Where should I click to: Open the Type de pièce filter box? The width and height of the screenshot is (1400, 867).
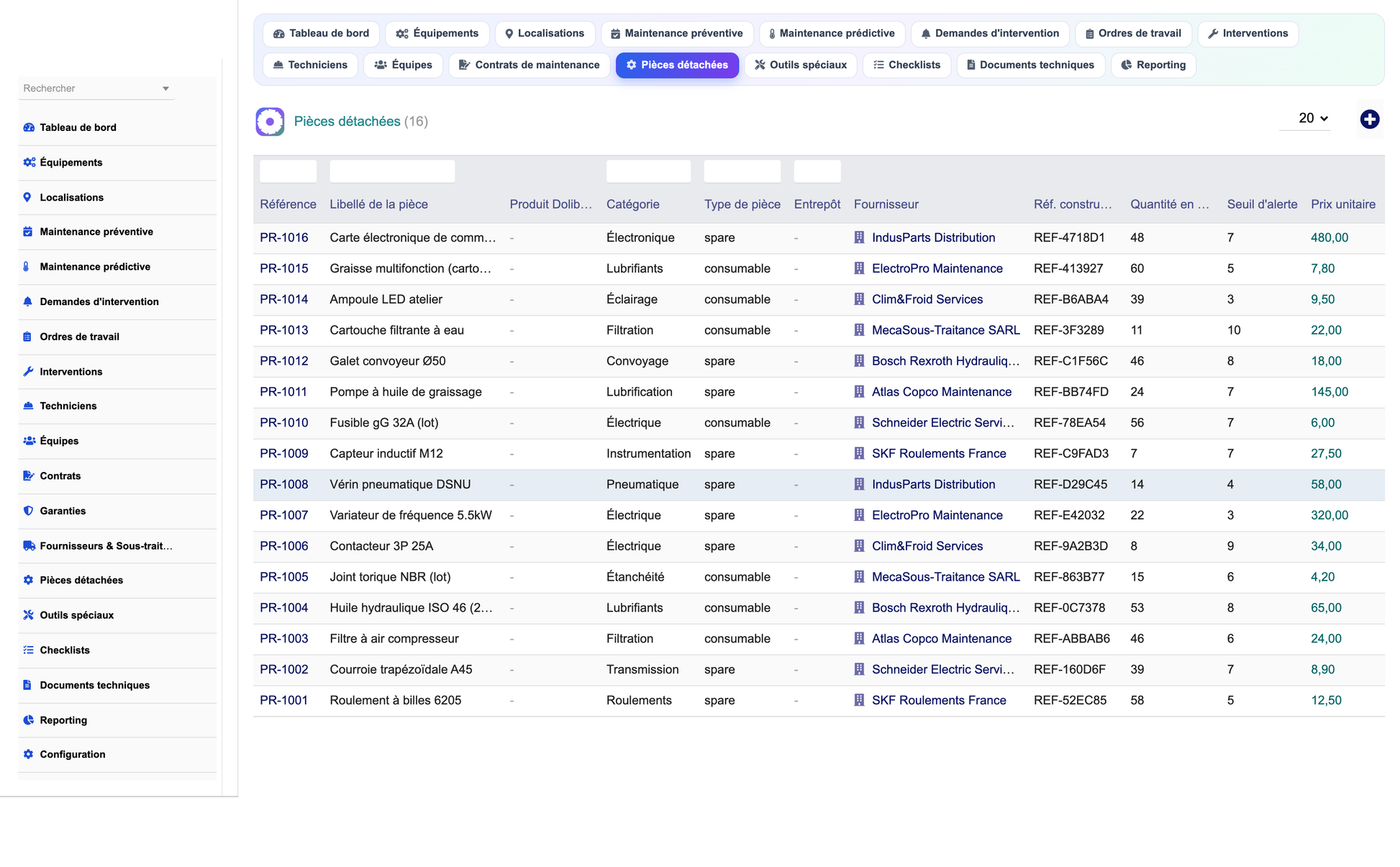click(742, 171)
